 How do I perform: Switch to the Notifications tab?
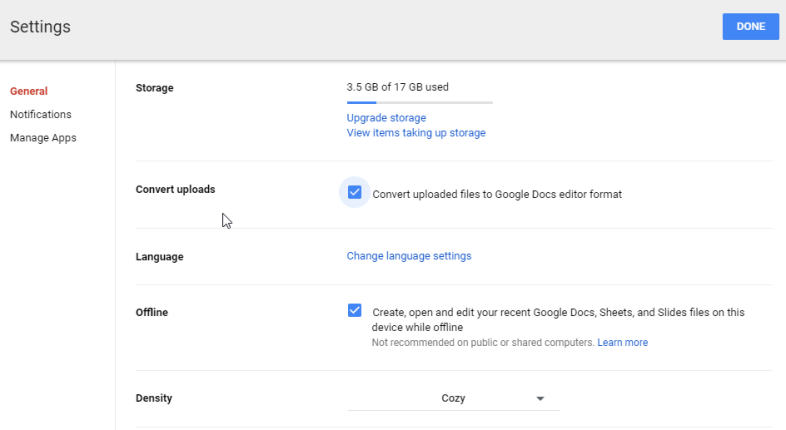(41, 114)
